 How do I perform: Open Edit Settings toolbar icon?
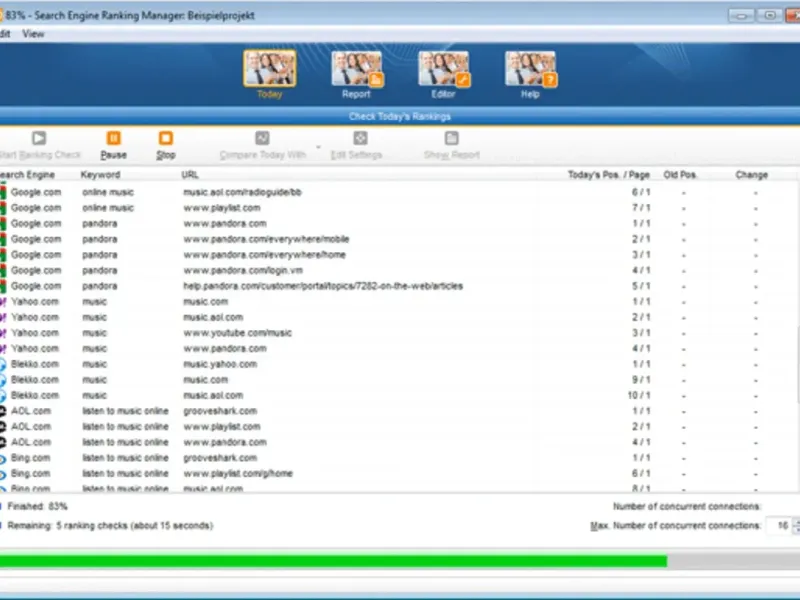[360, 138]
